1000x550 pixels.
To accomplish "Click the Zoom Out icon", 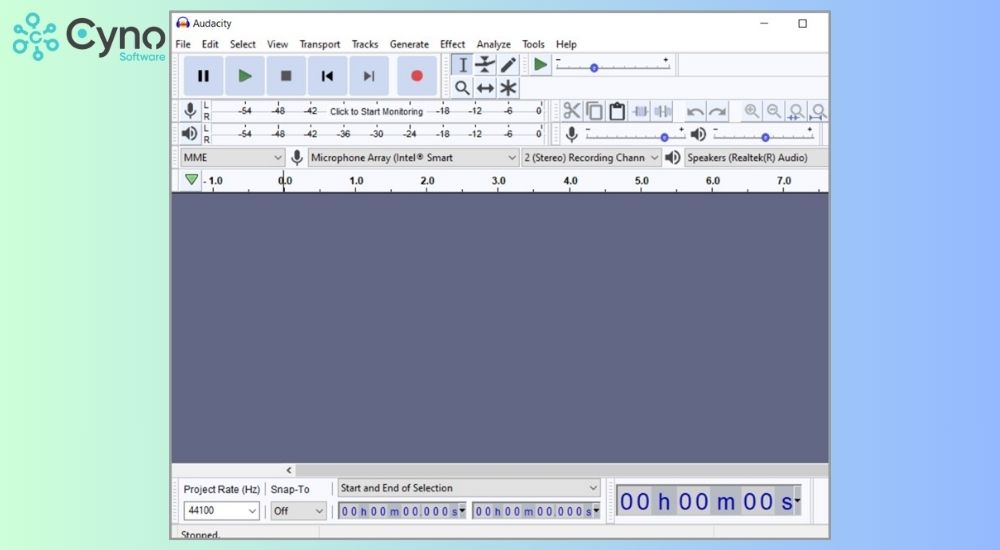I will [x=774, y=112].
